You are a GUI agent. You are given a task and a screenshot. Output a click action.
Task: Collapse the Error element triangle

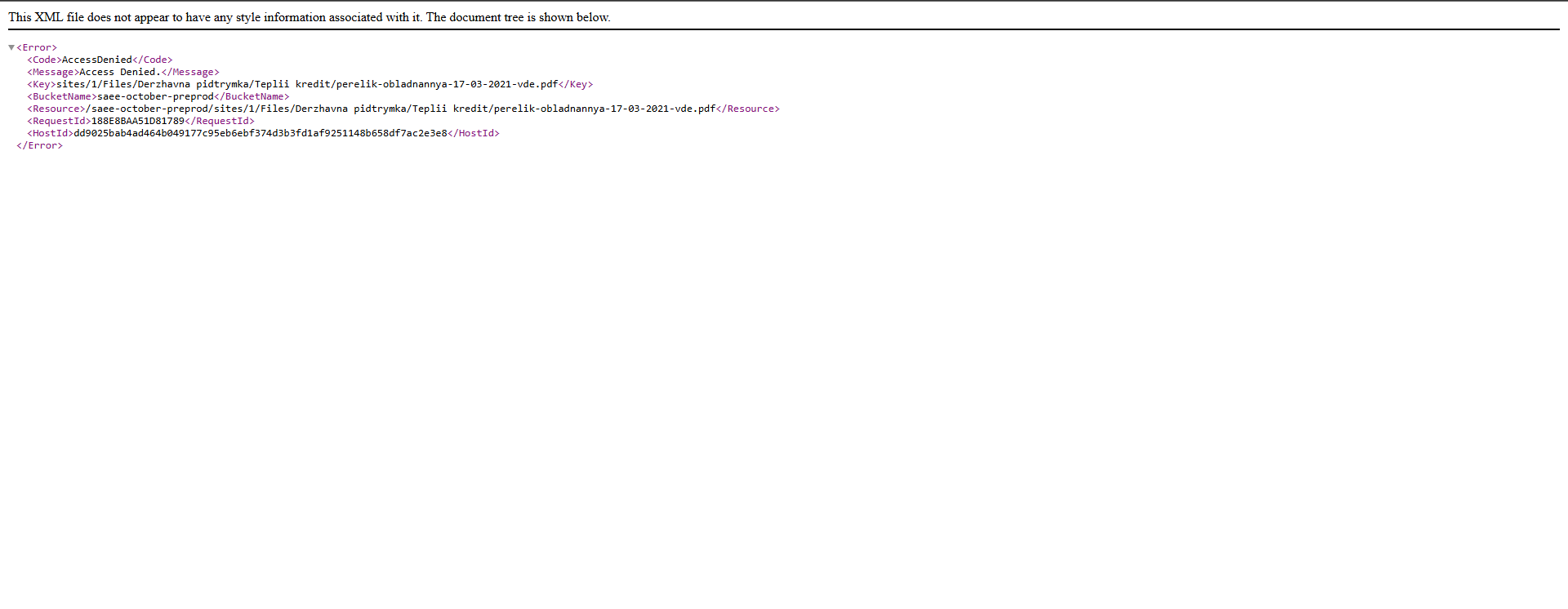(x=11, y=48)
